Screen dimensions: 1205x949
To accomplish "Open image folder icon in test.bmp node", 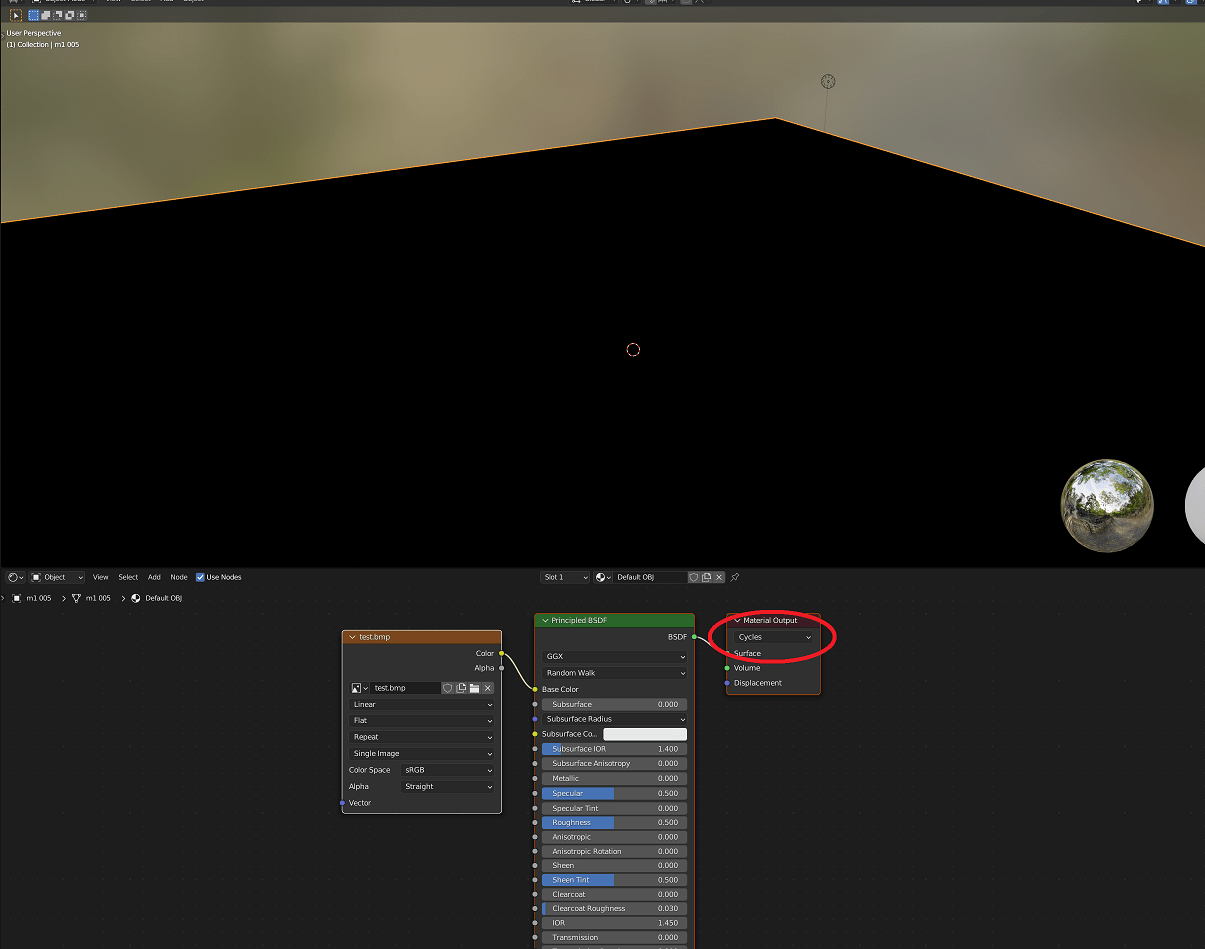I will [474, 688].
